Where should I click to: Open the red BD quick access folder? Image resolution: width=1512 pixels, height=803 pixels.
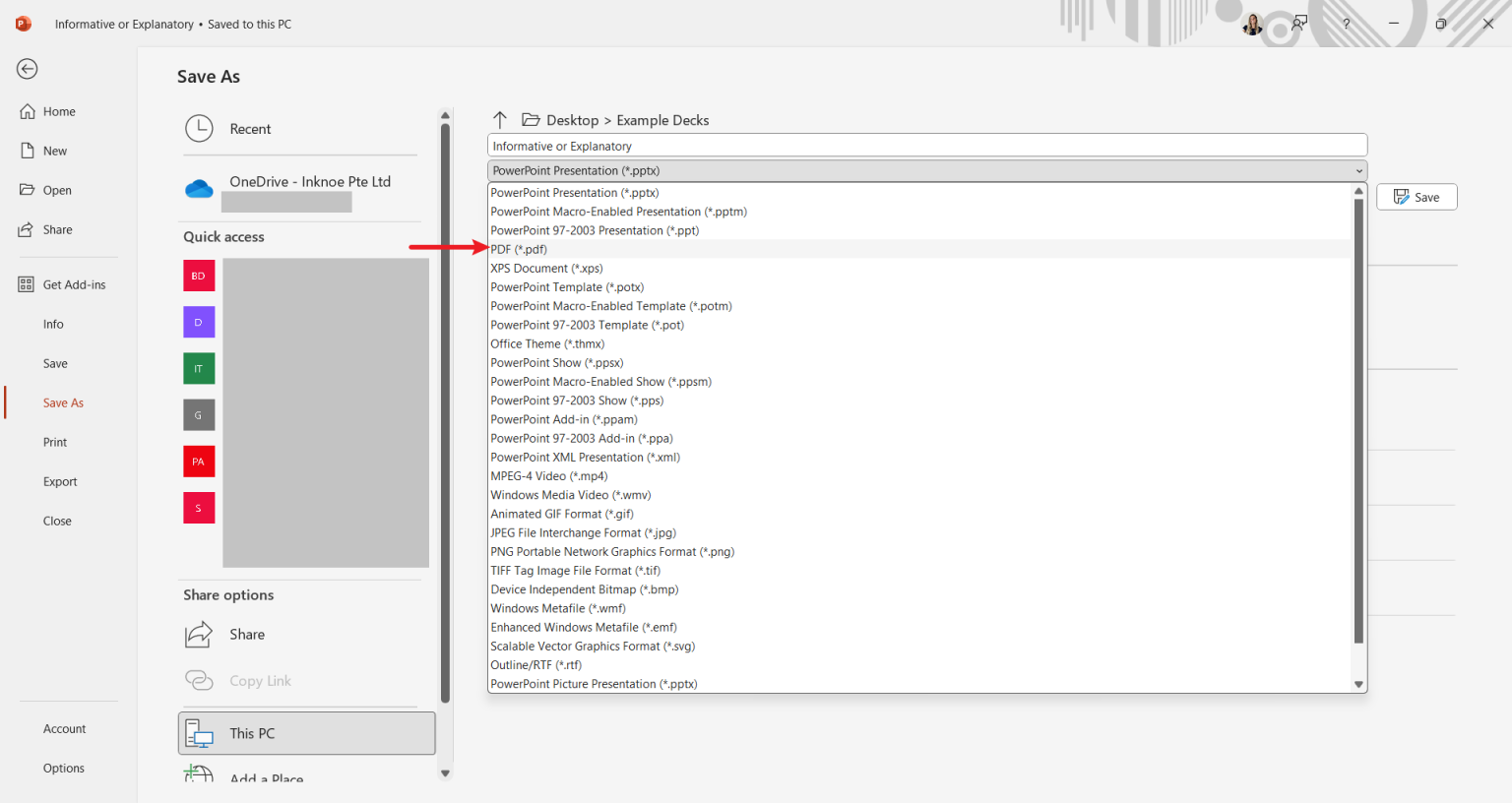point(198,276)
